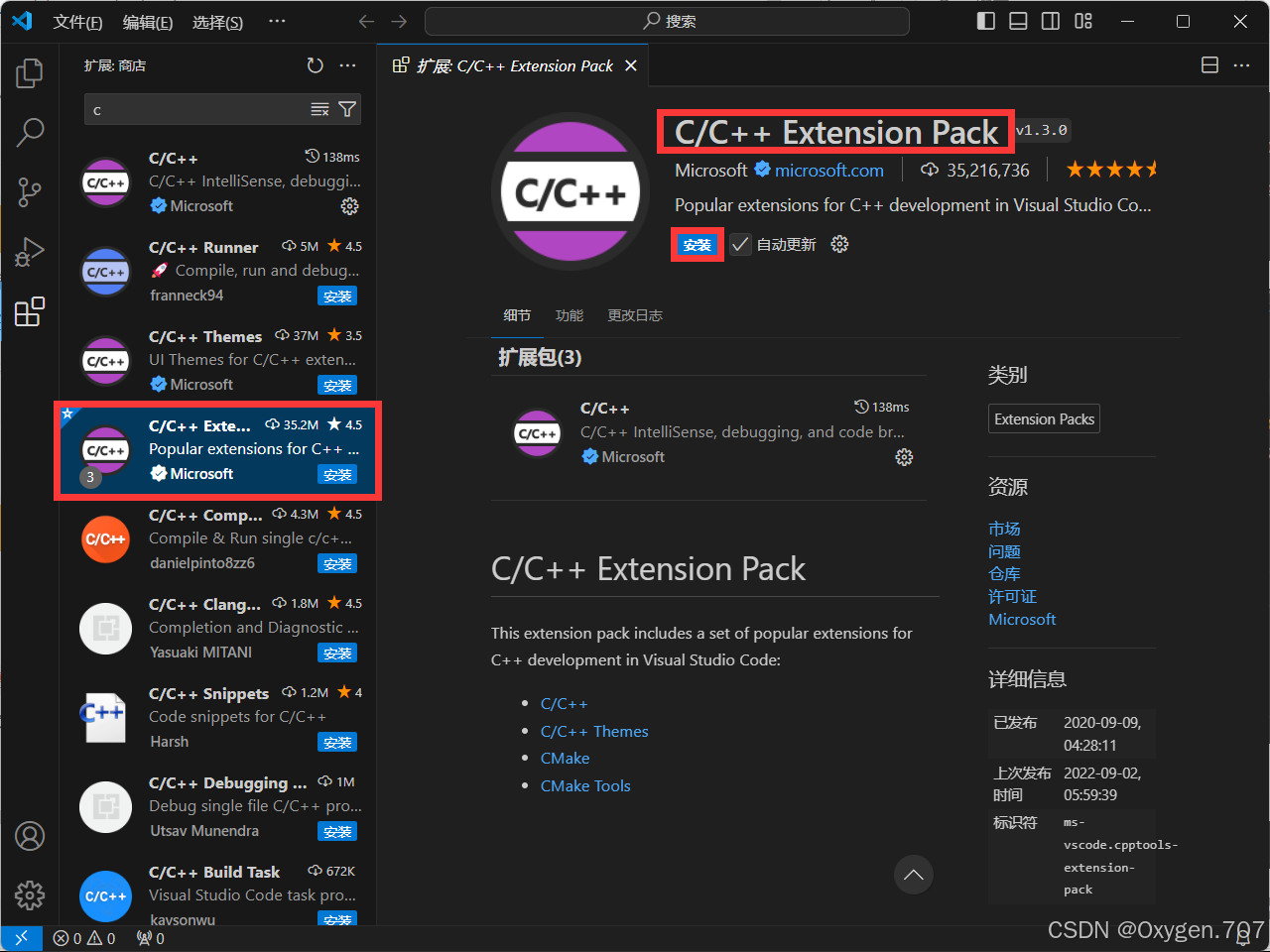The height and width of the screenshot is (952, 1270).
Task: Open forwarded ports status bar item
Action: (151, 938)
